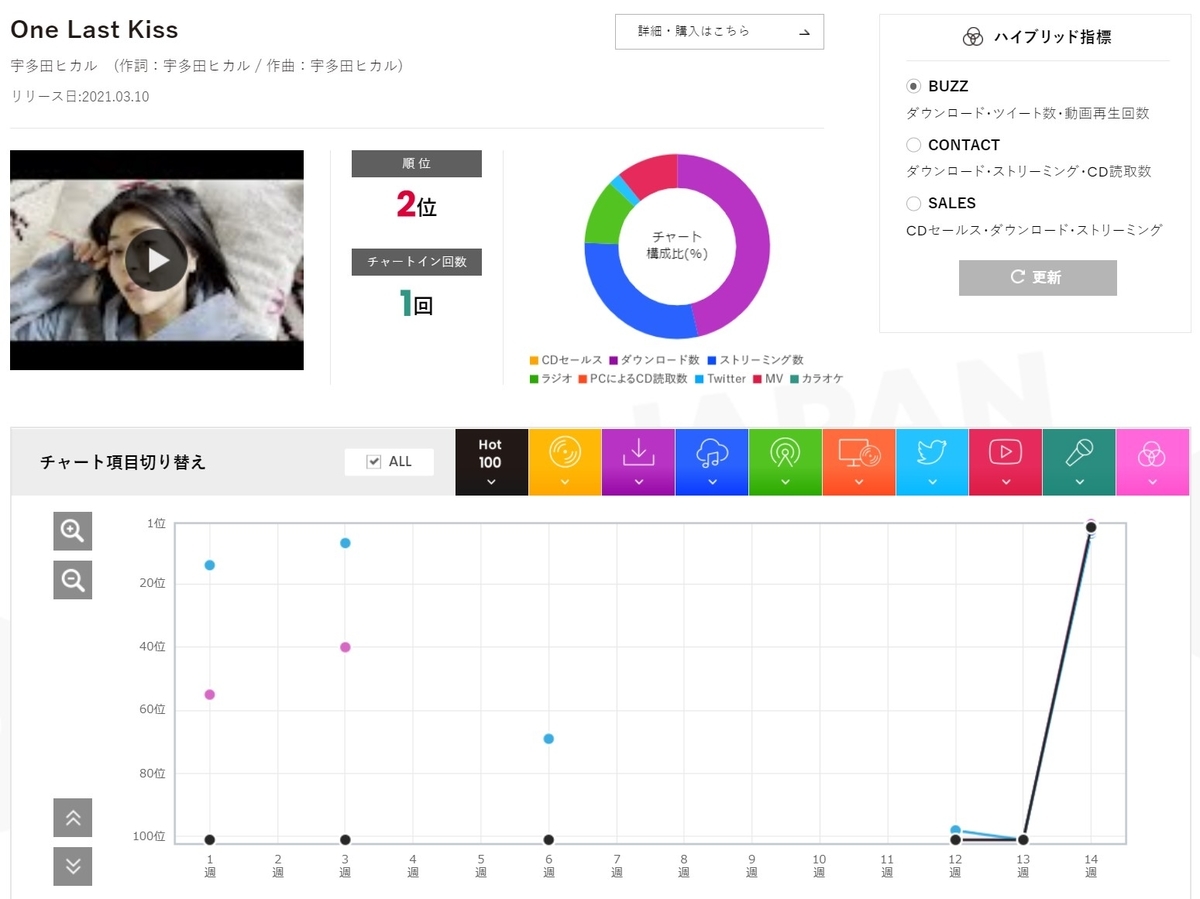1200x899 pixels.
Task: Click the Twitter legend entry
Action: (720, 379)
